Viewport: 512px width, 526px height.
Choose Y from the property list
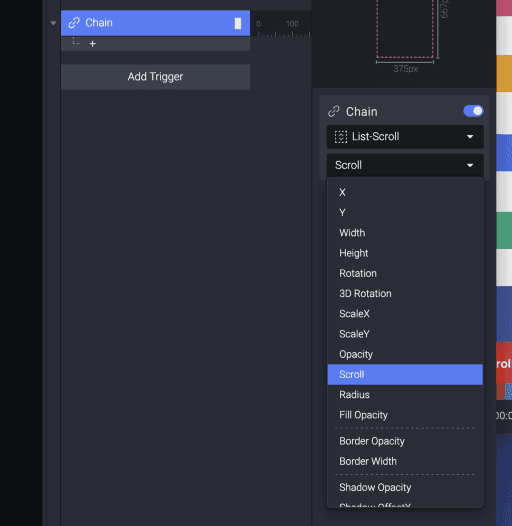pyautogui.click(x=405, y=213)
